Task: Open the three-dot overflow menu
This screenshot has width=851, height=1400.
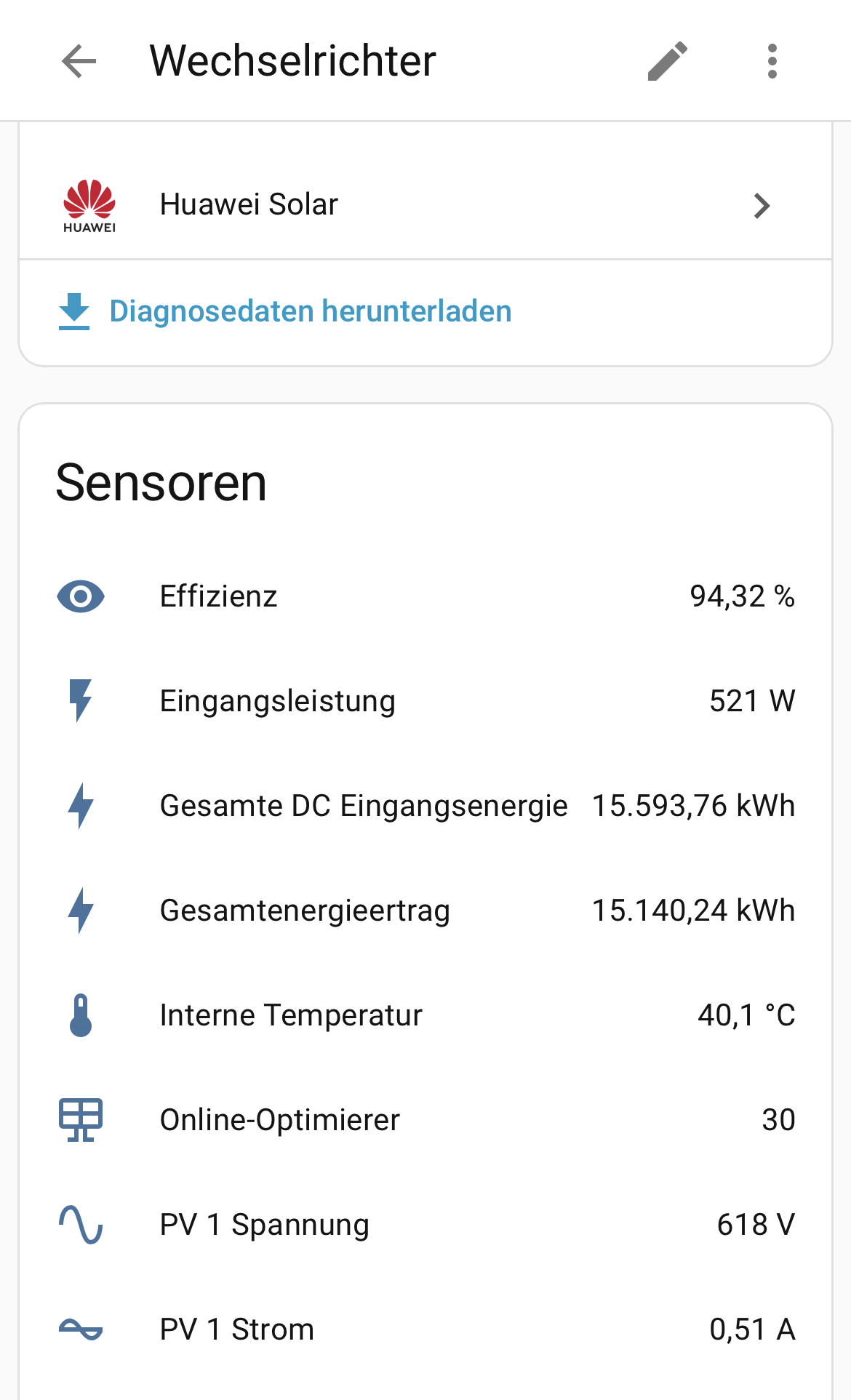Action: [772, 60]
